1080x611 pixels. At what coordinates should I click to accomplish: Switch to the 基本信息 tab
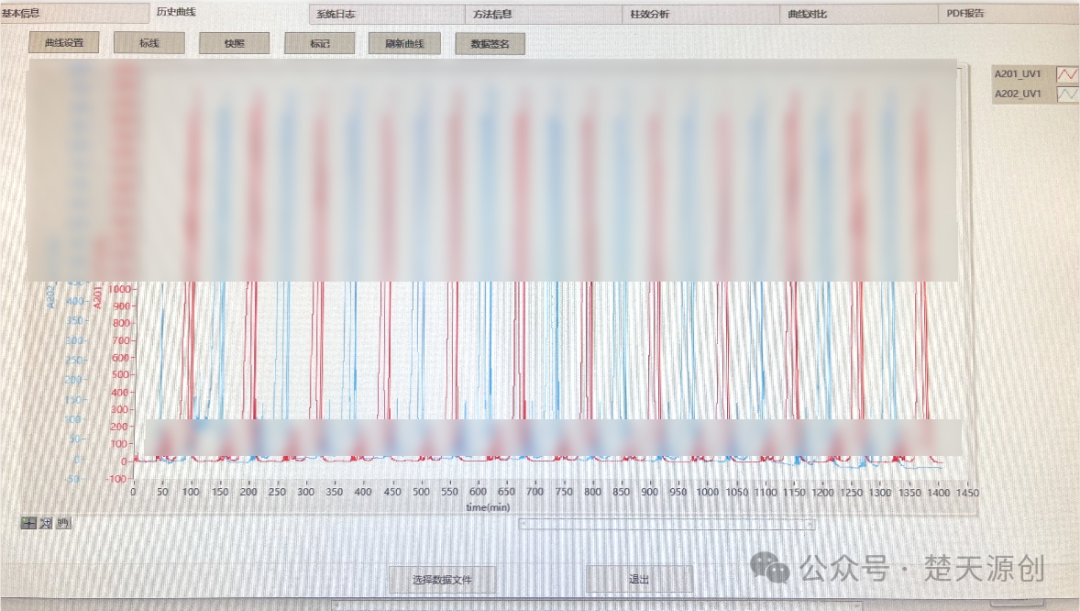(x=74, y=12)
